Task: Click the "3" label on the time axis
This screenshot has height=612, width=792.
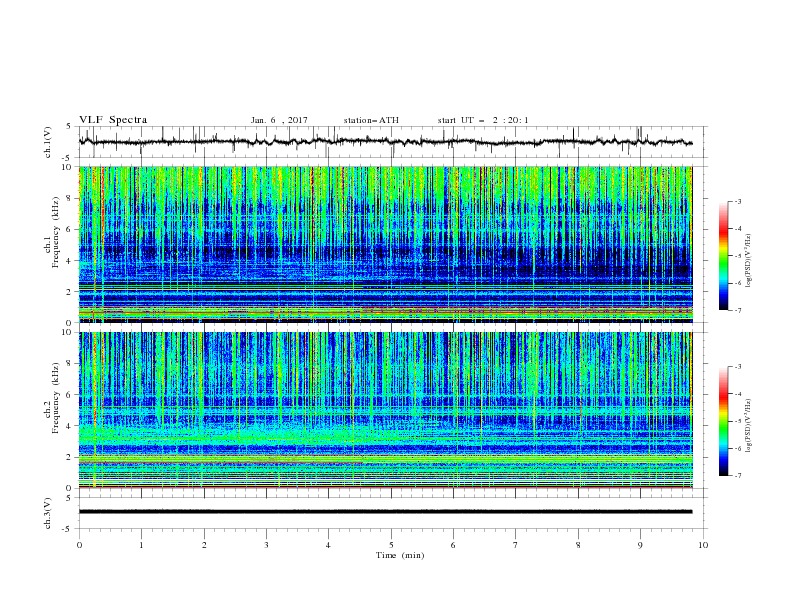Action: click(266, 545)
